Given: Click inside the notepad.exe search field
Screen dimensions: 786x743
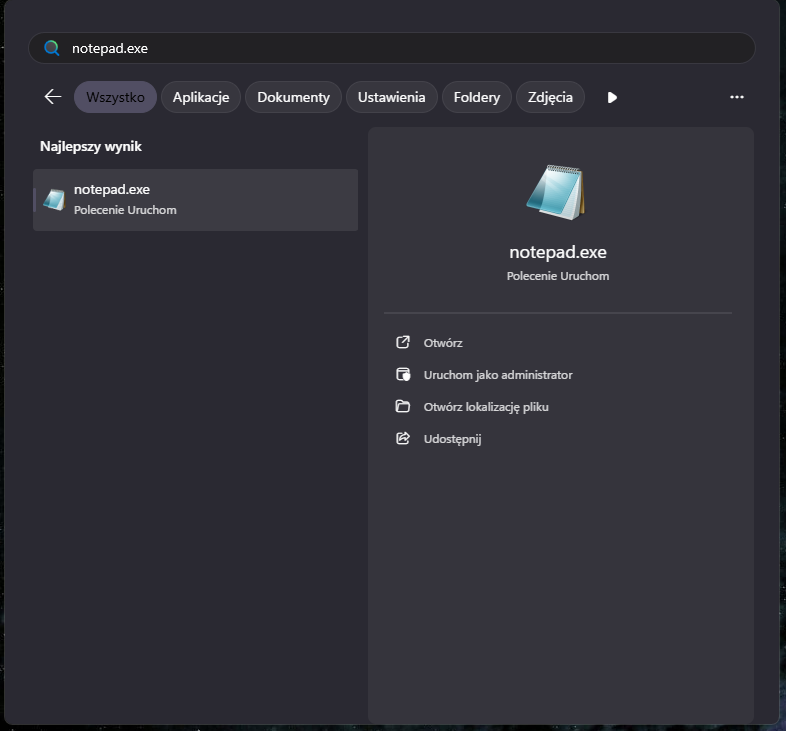Looking at the screenshot, I should [400, 48].
